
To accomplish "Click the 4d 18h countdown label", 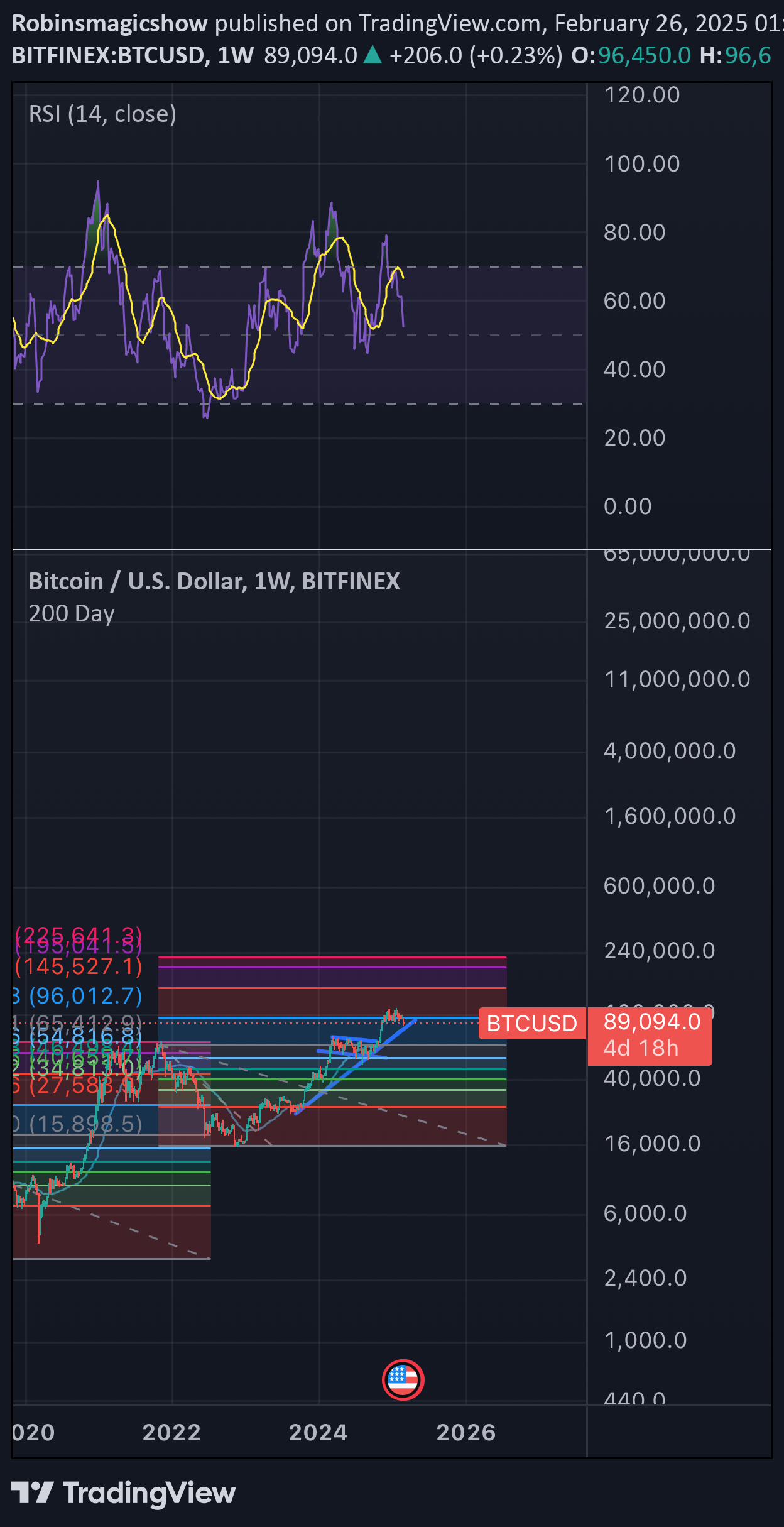I will click(x=641, y=1048).
